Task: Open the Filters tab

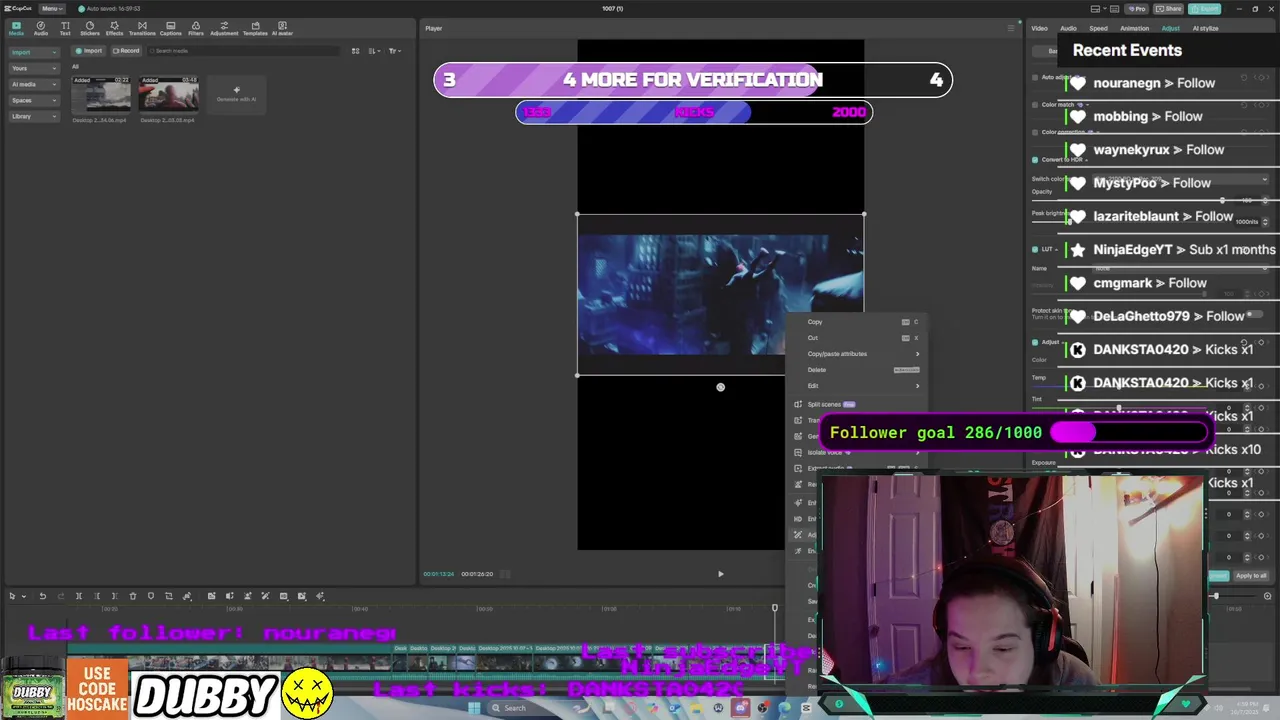Action: tap(196, 28)
